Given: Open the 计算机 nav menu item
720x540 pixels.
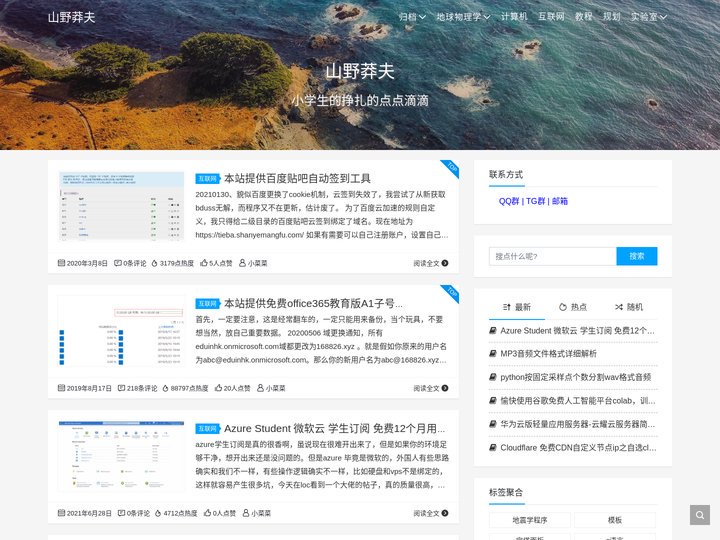Looking at the screenshot, I should coord(514,17).
